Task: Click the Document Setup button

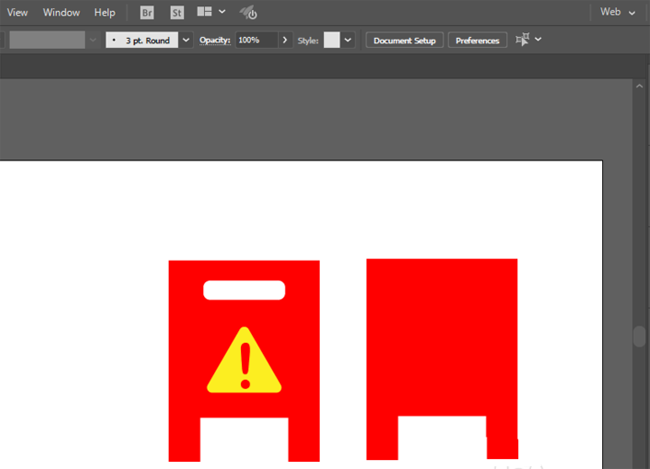Action: click(x=405, y=40)
